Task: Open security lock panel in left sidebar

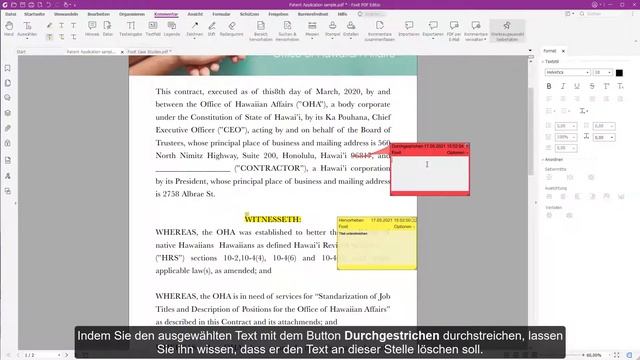Action: point(8,143)
